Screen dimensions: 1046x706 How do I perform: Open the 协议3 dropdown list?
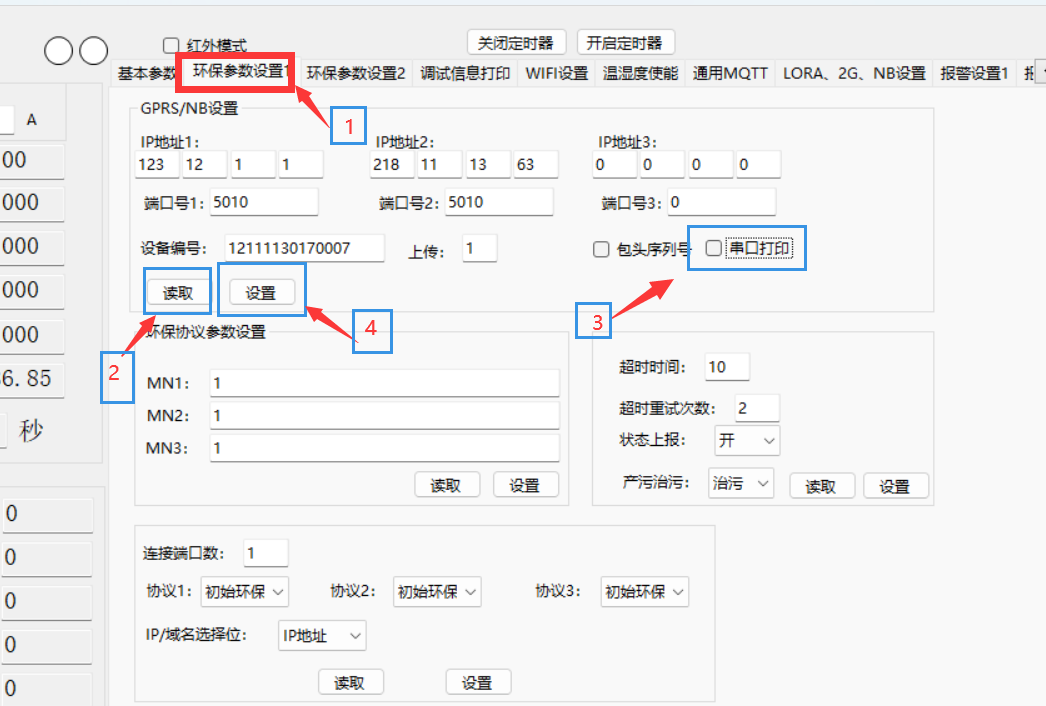[x=645, y=592]
